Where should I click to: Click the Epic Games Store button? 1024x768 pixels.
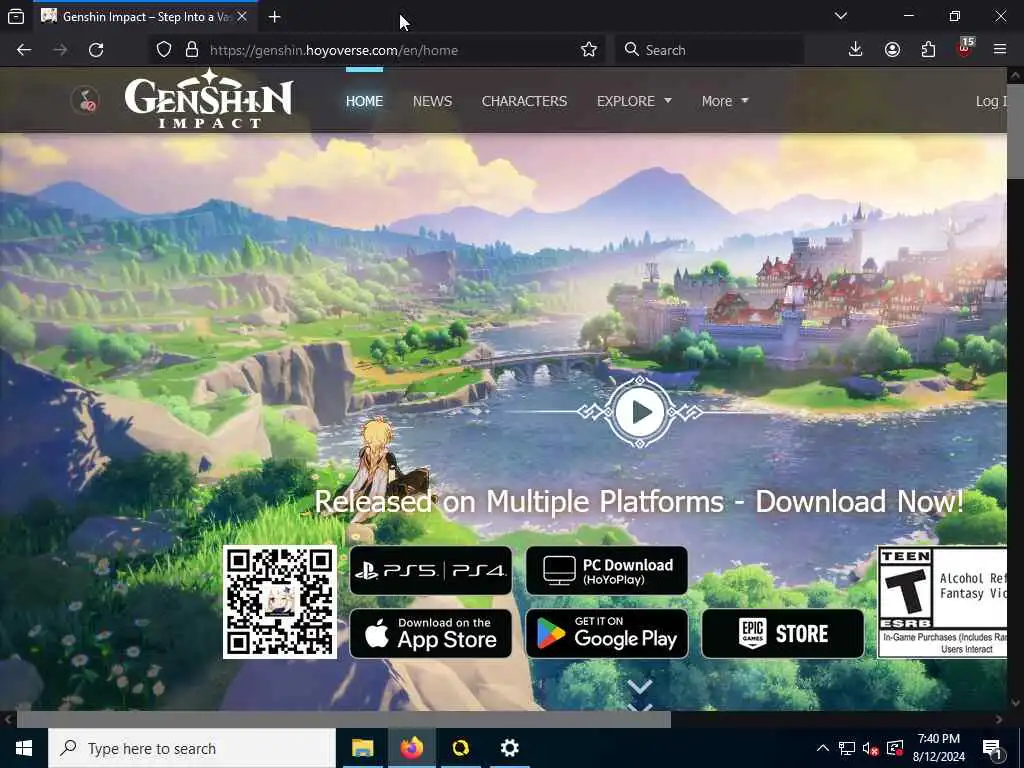click(x=782, y=633)
